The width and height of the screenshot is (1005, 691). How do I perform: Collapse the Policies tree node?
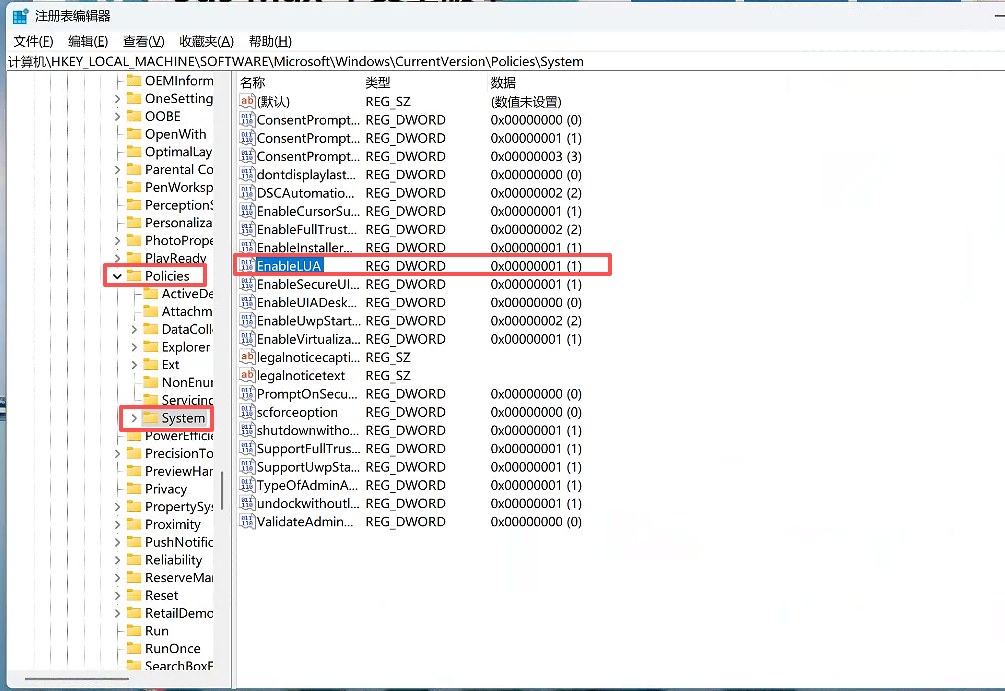click(x=117, y=276)
